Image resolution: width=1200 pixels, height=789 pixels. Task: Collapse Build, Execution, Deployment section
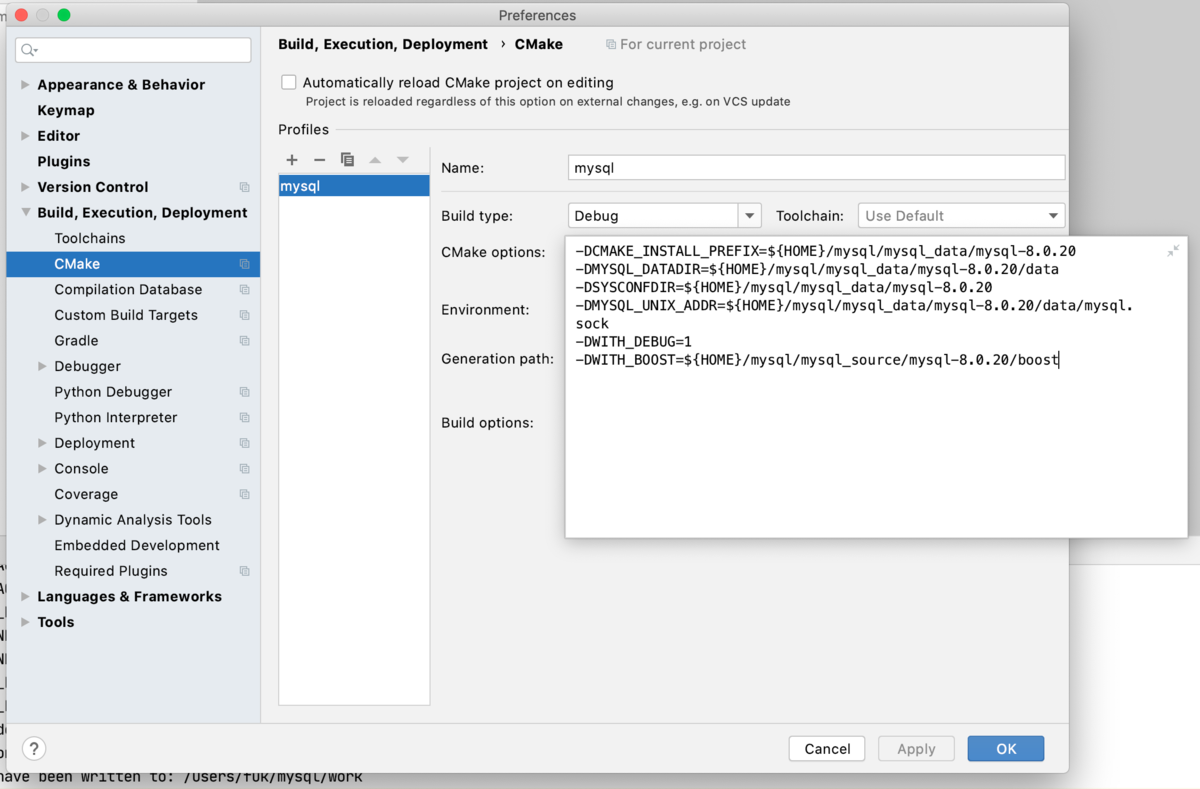pos(25,212)
